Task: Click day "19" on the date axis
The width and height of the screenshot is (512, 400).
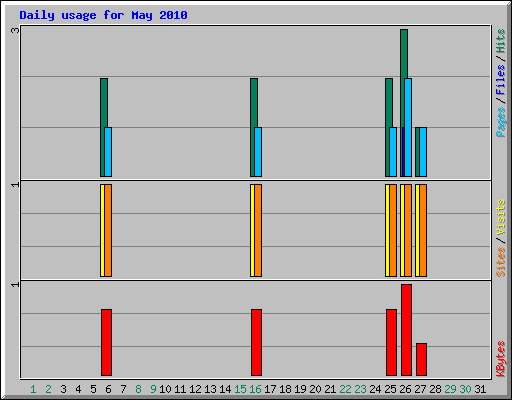Action: coord(300,389)
